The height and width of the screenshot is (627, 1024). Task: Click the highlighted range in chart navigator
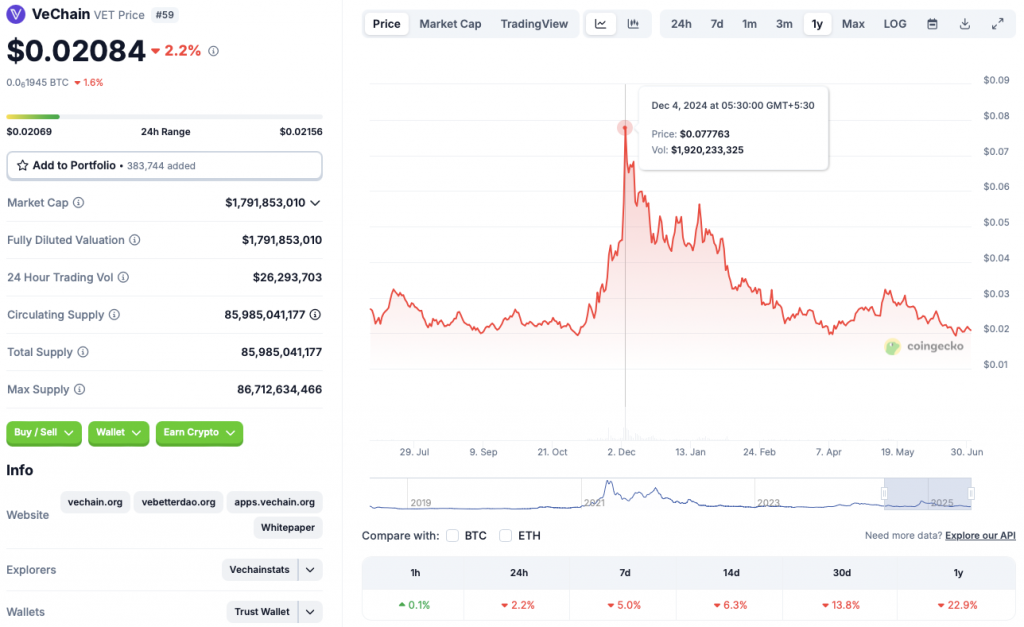927,493
